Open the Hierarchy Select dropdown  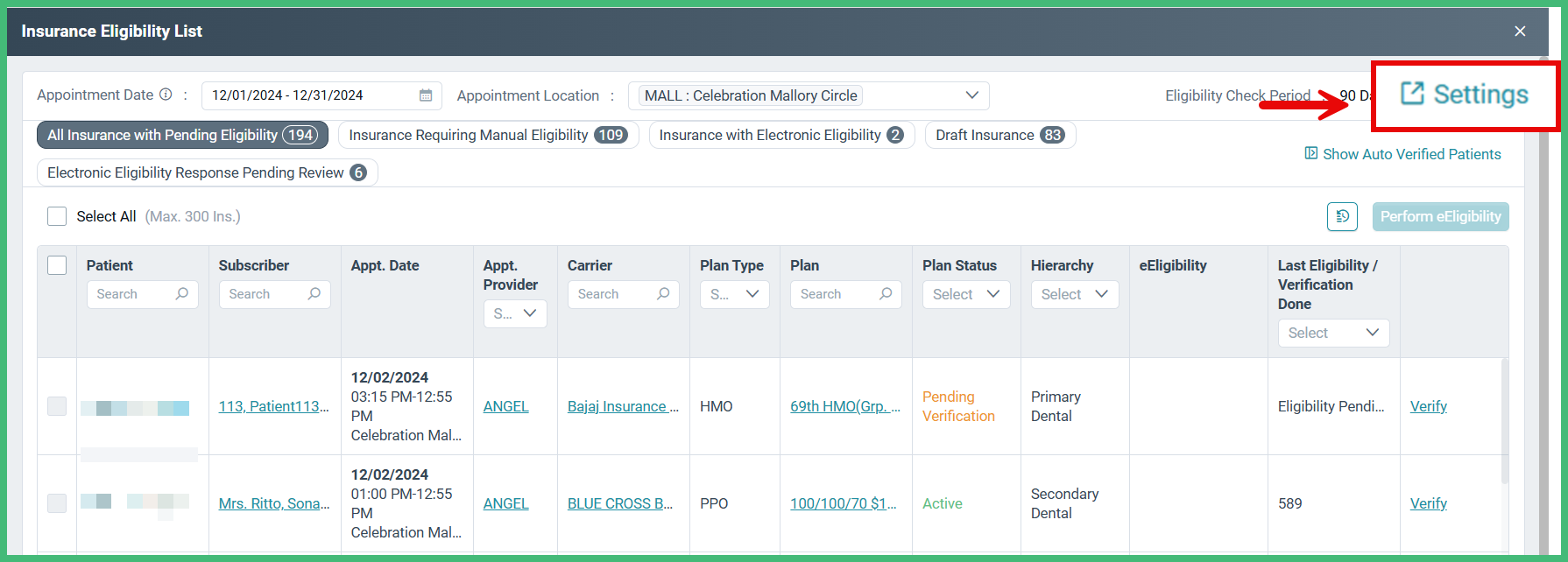[1075, 294]
